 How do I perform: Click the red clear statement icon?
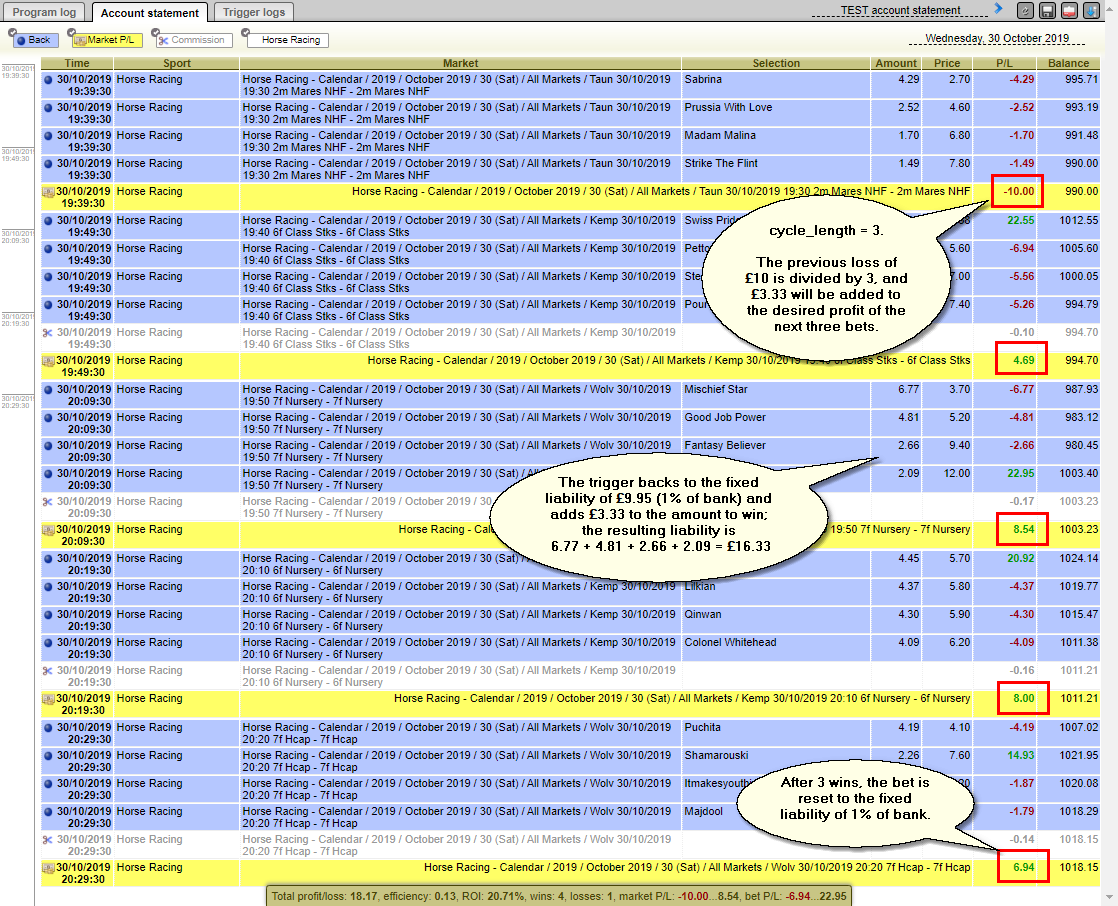[x=1069, y=11]
